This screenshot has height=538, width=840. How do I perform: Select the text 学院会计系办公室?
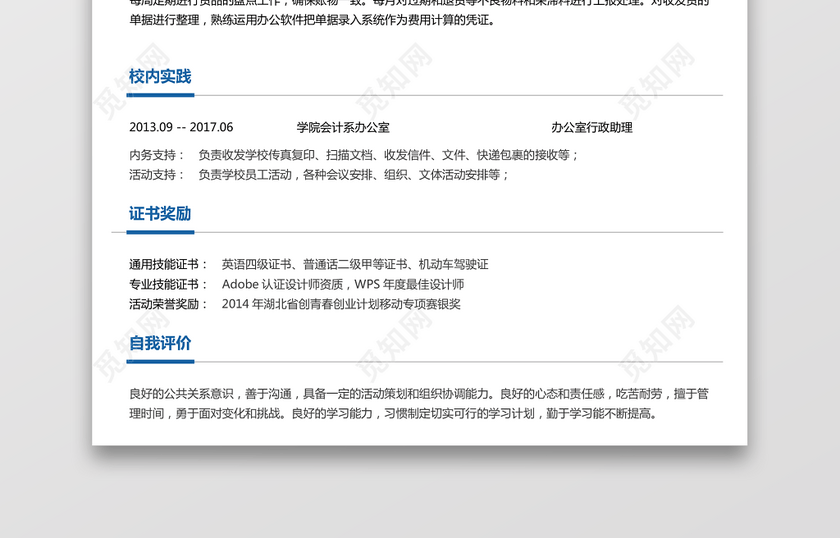coord(343,127)
